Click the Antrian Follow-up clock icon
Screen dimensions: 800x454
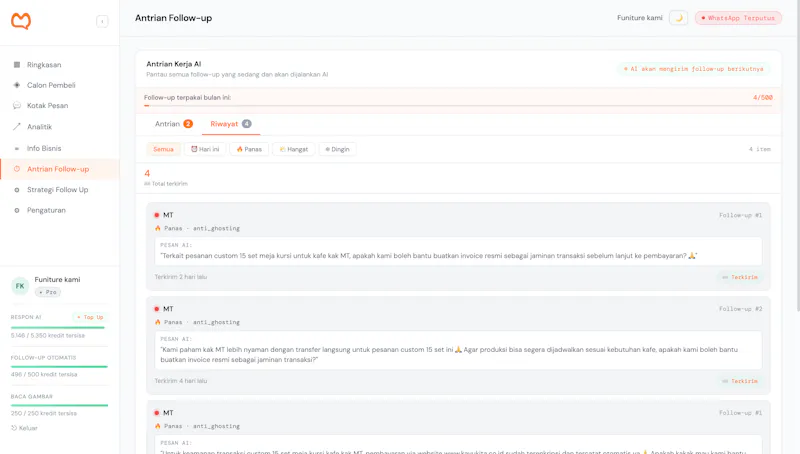coord(17,169)
